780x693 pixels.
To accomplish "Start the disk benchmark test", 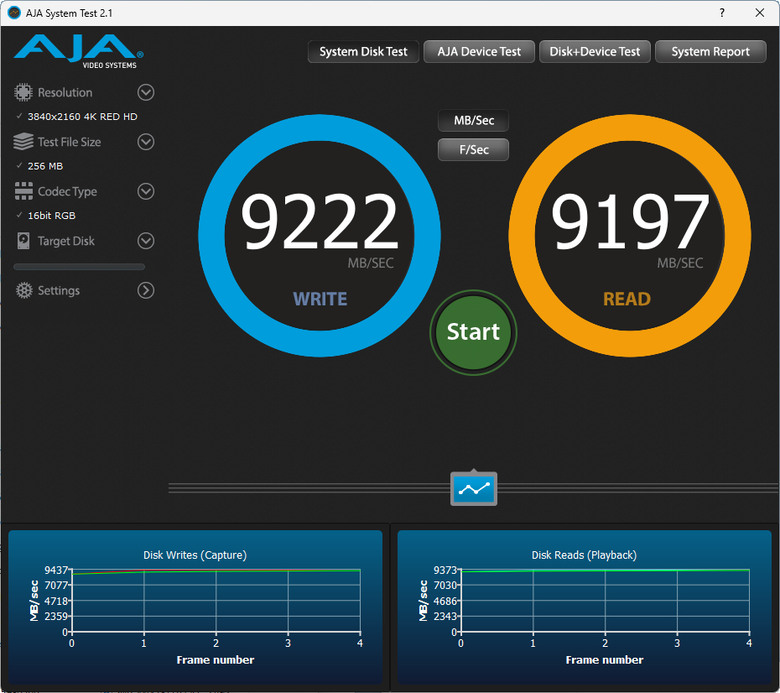I will point(474,332).
